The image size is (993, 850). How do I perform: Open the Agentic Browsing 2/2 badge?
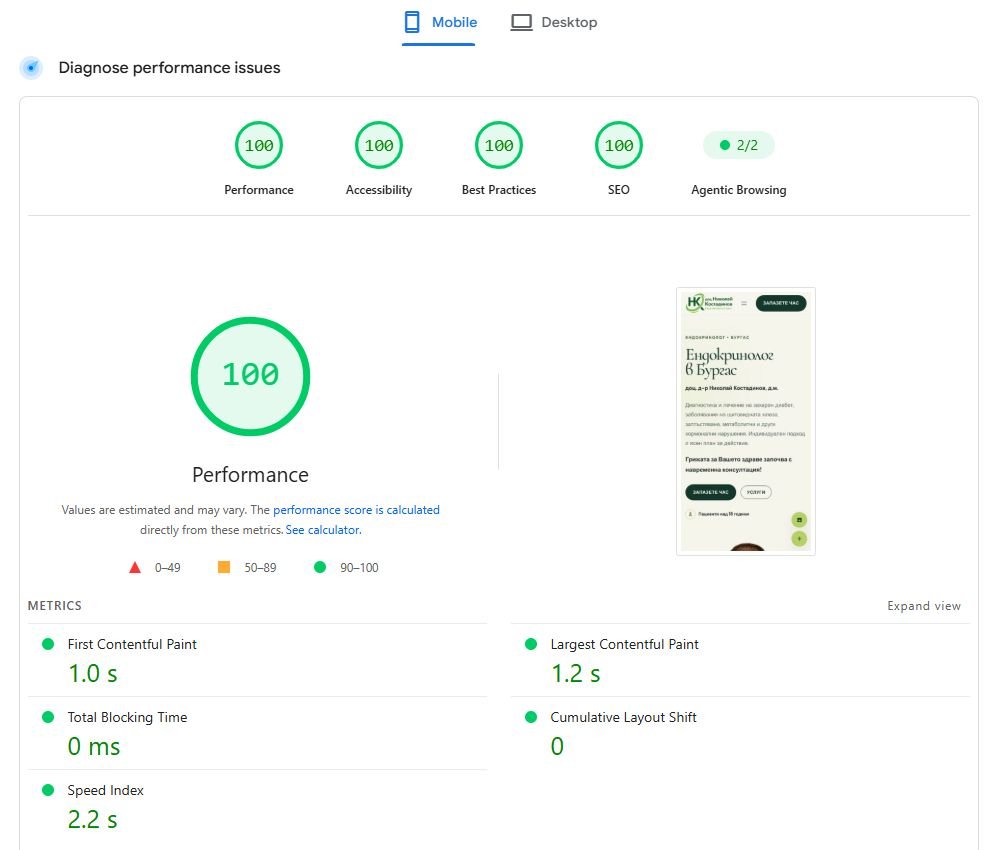point(738,146)
